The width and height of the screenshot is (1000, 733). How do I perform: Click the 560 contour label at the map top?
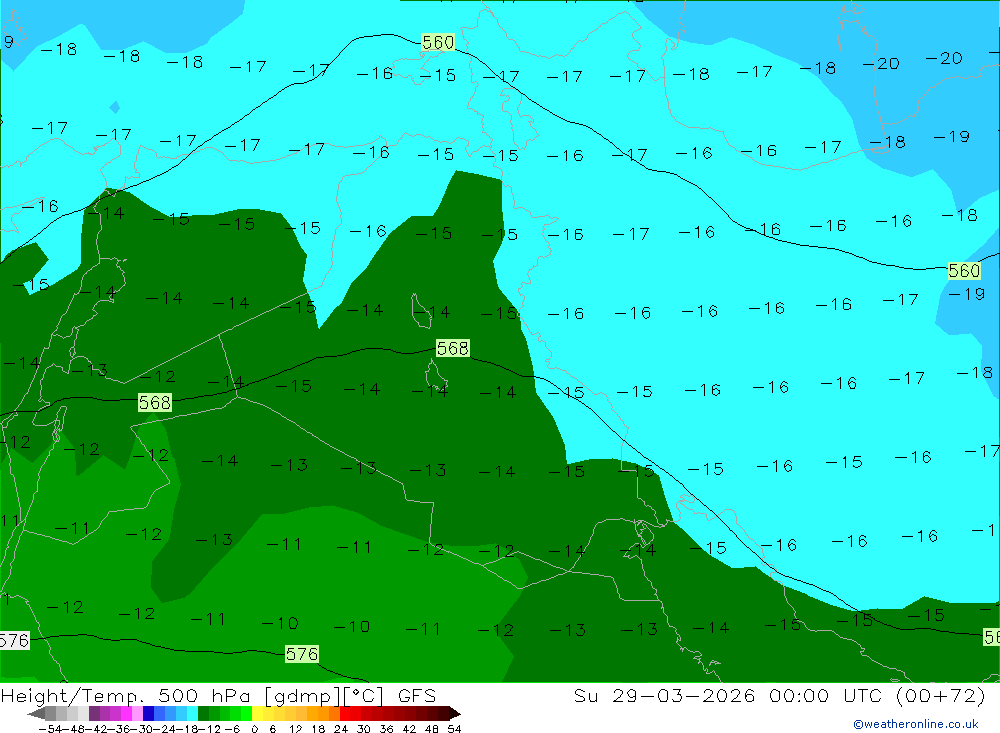[x=438, y=43]
